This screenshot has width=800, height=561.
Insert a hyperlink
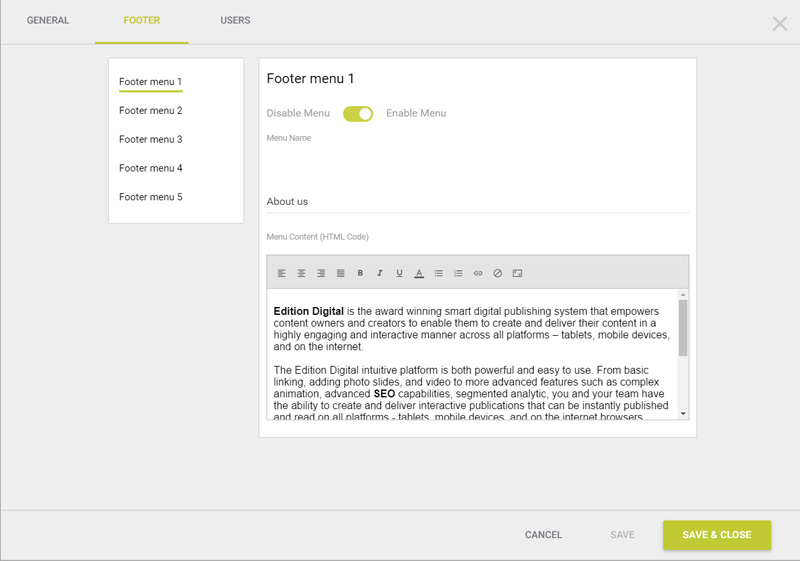pyautogui.click(x=478, y=273)
